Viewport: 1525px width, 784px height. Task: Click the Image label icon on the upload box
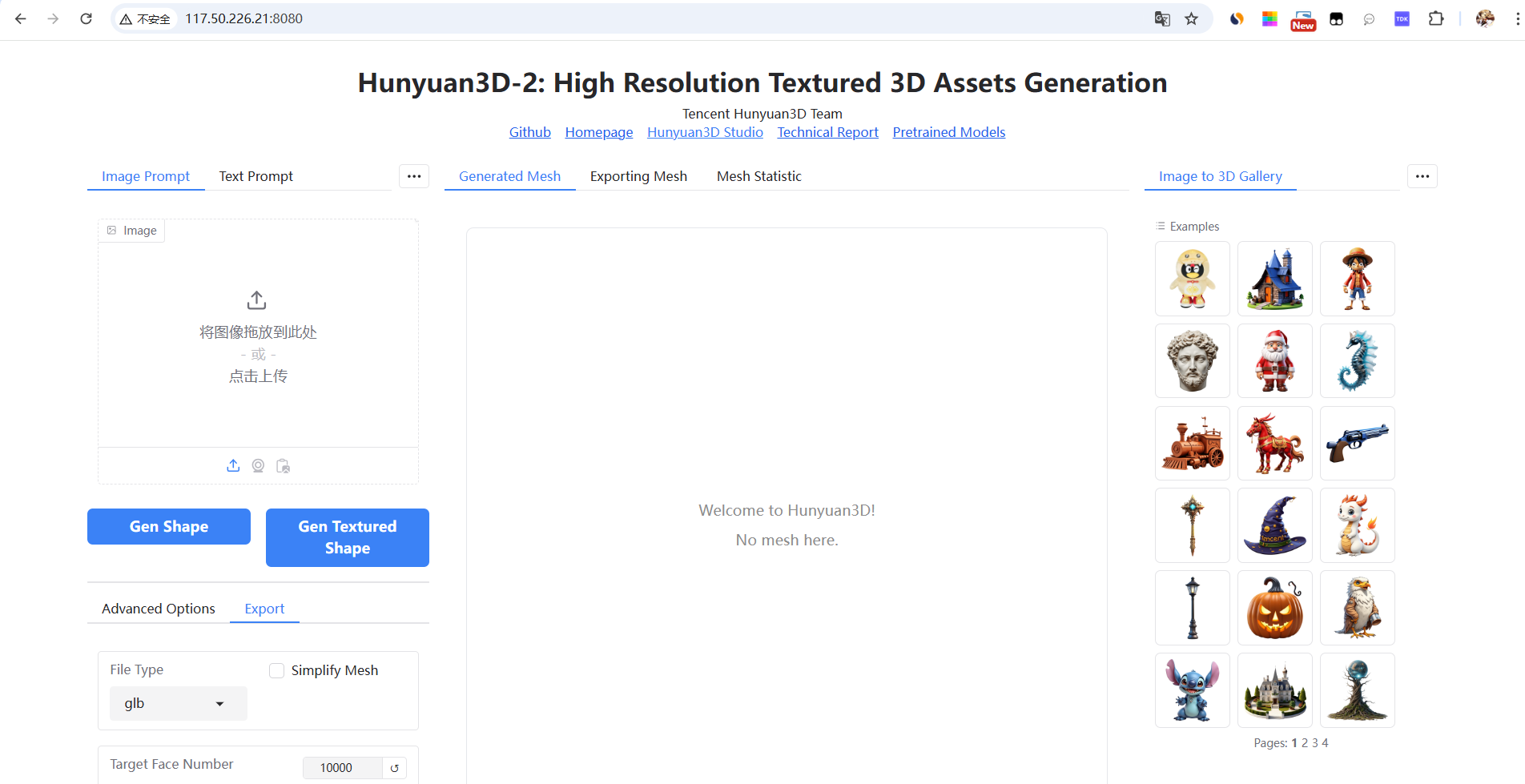[111, 231]
